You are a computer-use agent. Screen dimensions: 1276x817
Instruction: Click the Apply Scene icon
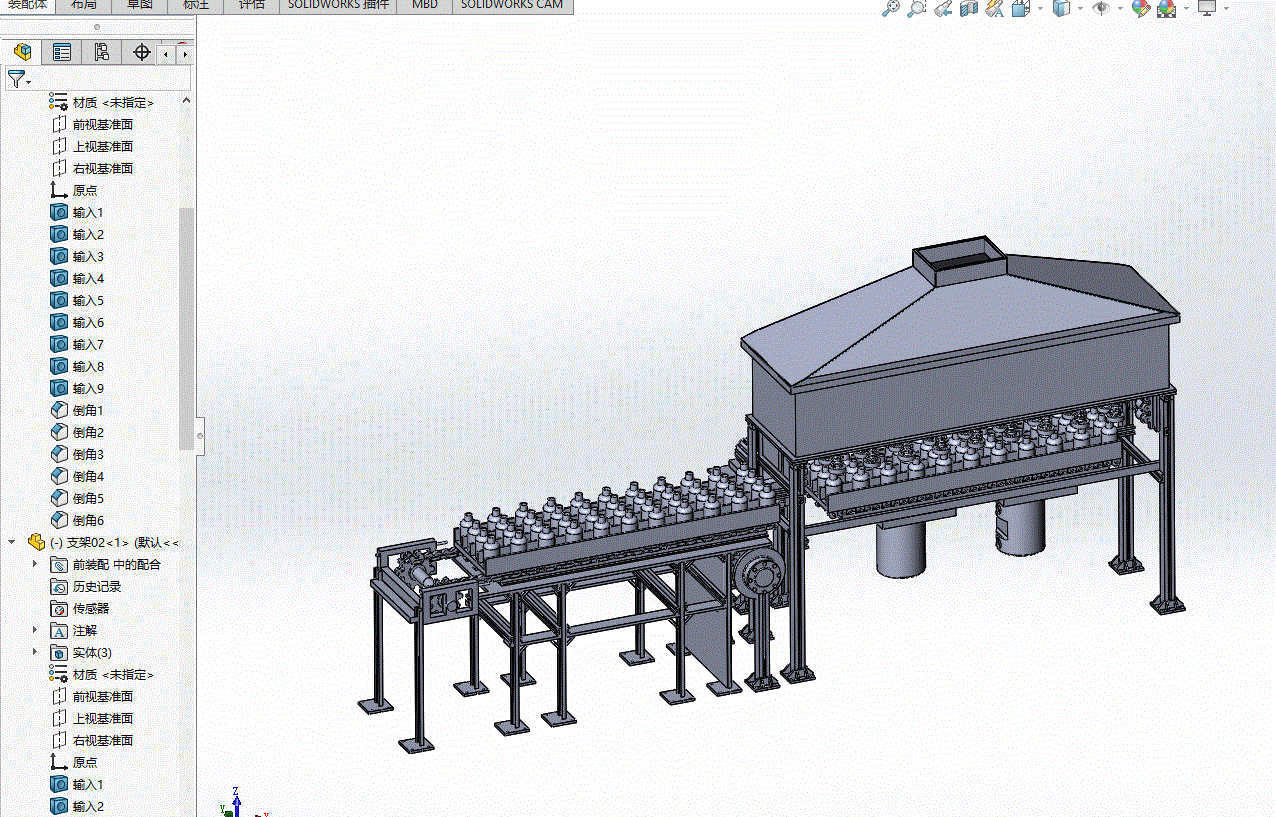(1166, 8)
